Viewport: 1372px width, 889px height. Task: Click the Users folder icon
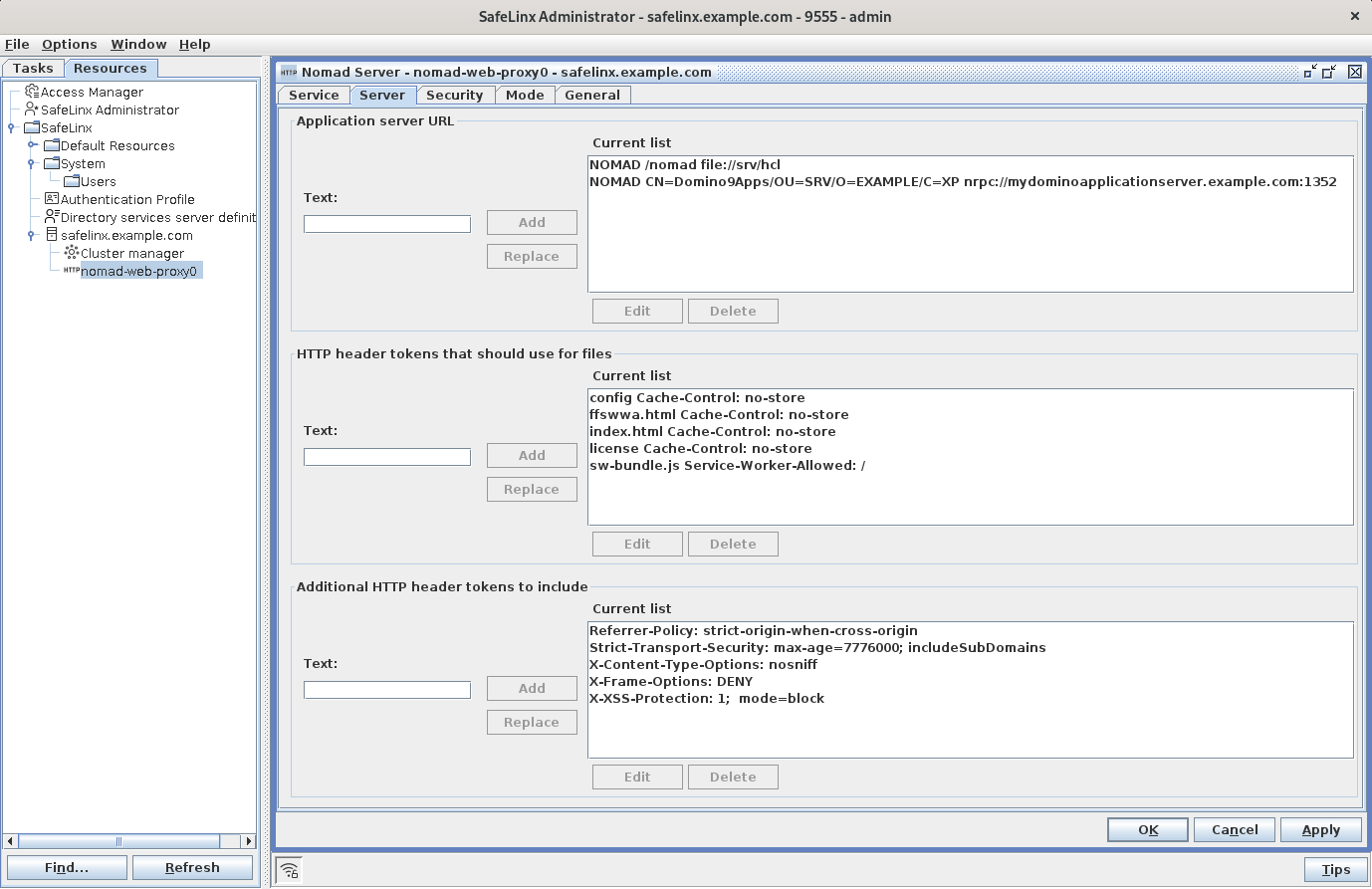point(72,181)
